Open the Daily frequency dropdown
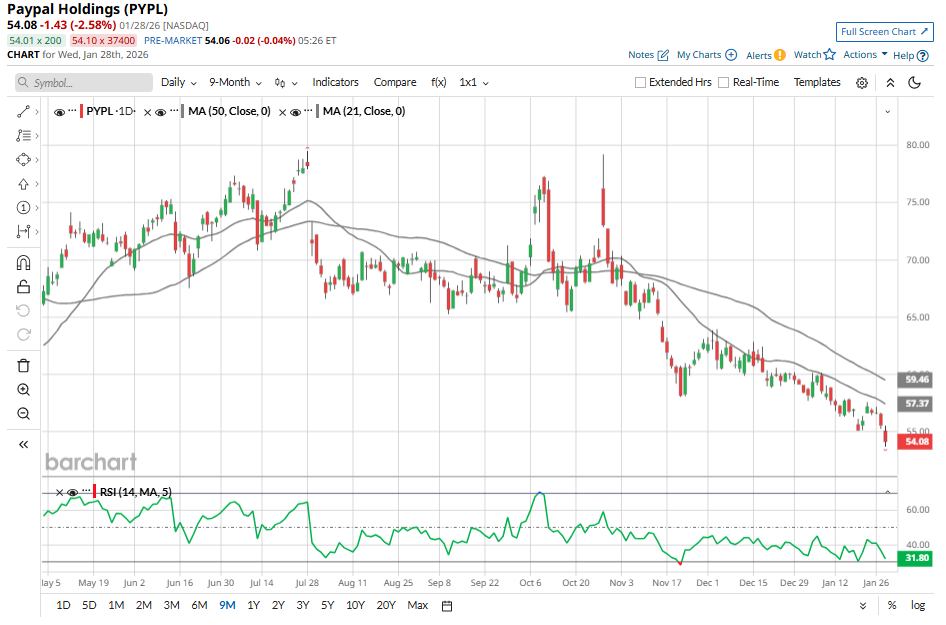 pyautogui.click(x=178, y=83)
